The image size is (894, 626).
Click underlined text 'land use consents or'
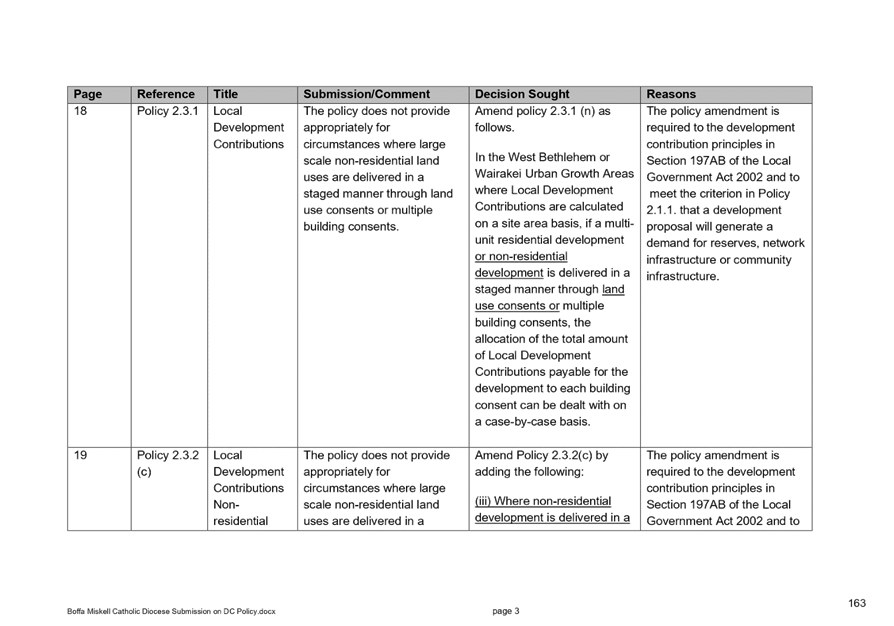pyautogui.click(x=550, y=298)
